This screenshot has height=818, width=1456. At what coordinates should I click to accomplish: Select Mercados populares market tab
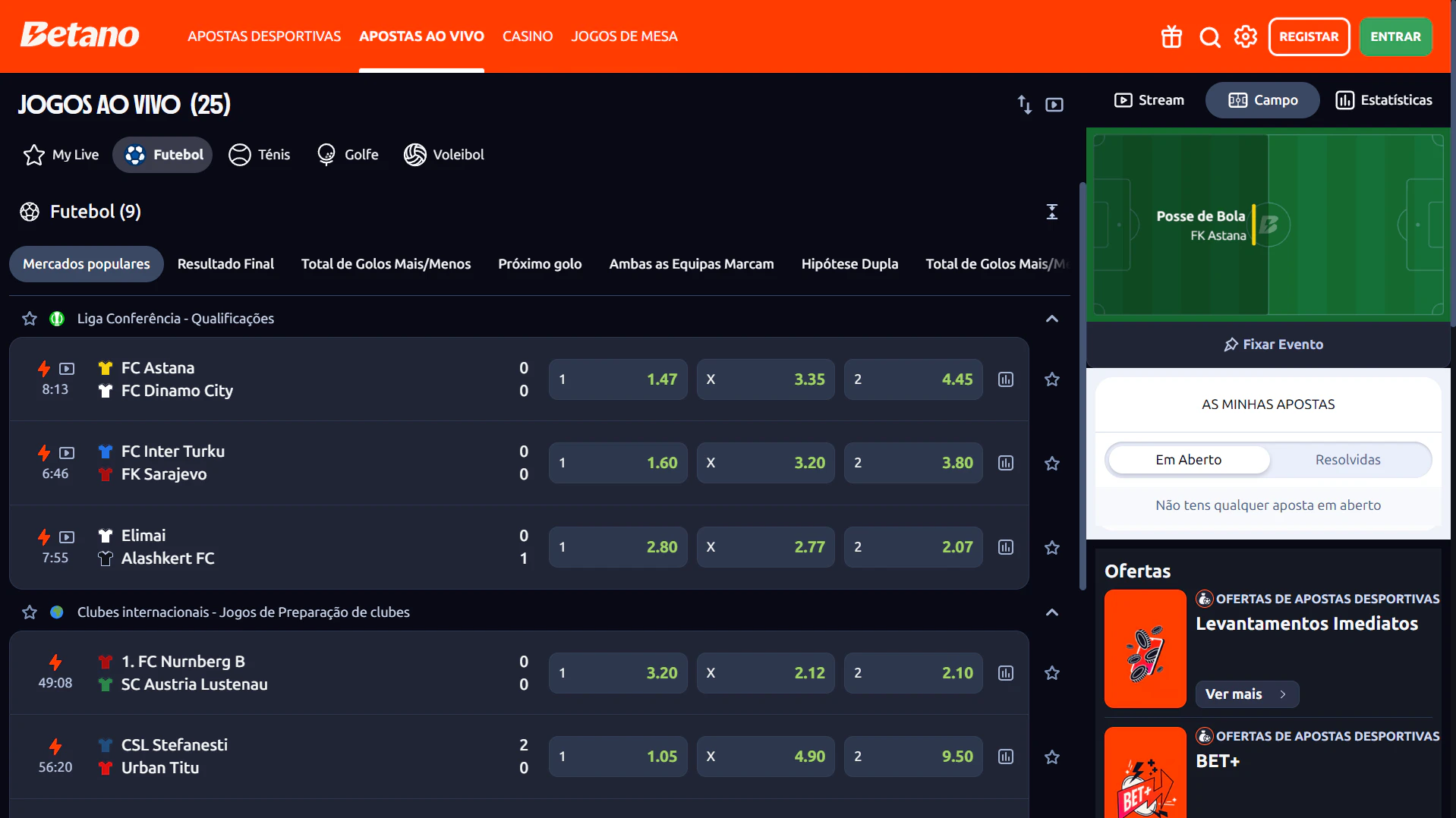(87, 264)
